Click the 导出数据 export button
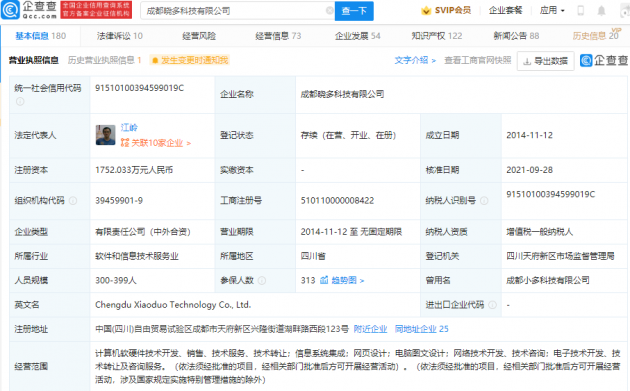630x391 pixels. click(x=545, y=61)
